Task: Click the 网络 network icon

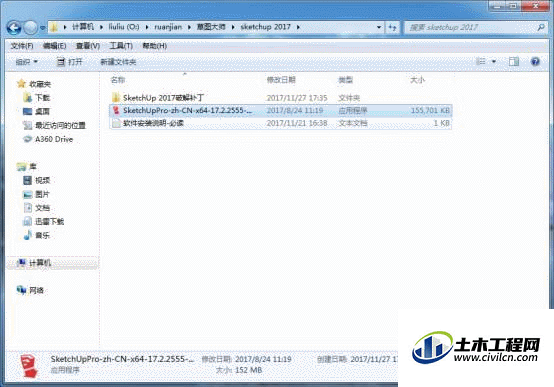Action: point(22,290)
